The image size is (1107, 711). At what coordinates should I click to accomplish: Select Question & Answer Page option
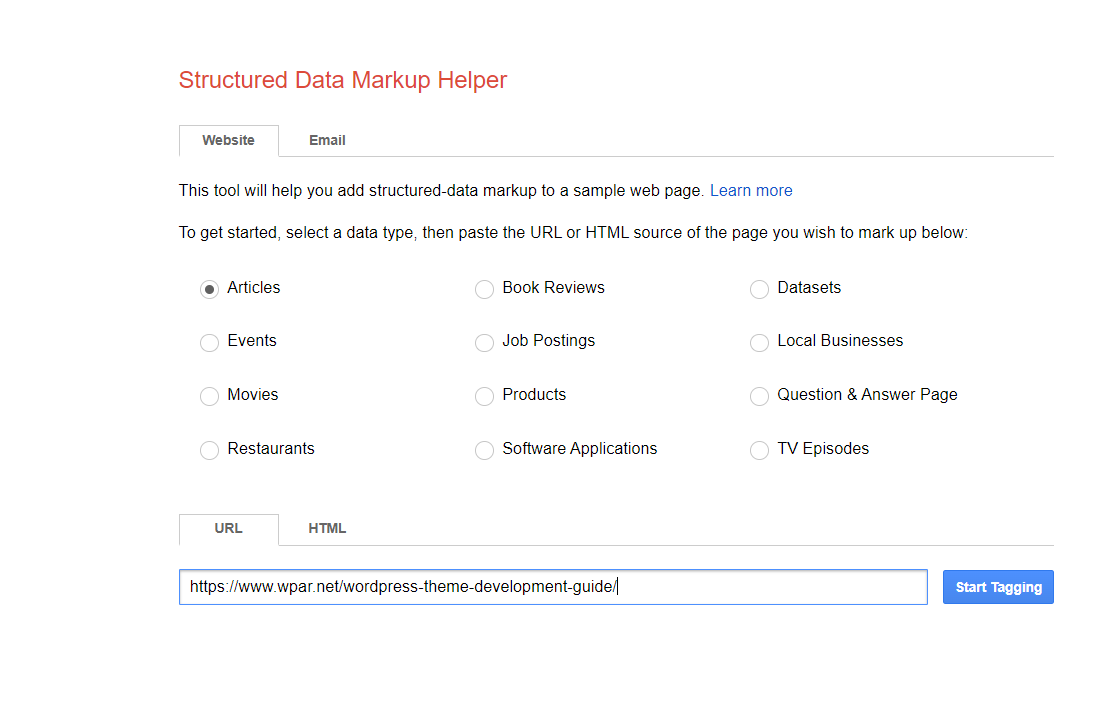[x=759, y=396]
